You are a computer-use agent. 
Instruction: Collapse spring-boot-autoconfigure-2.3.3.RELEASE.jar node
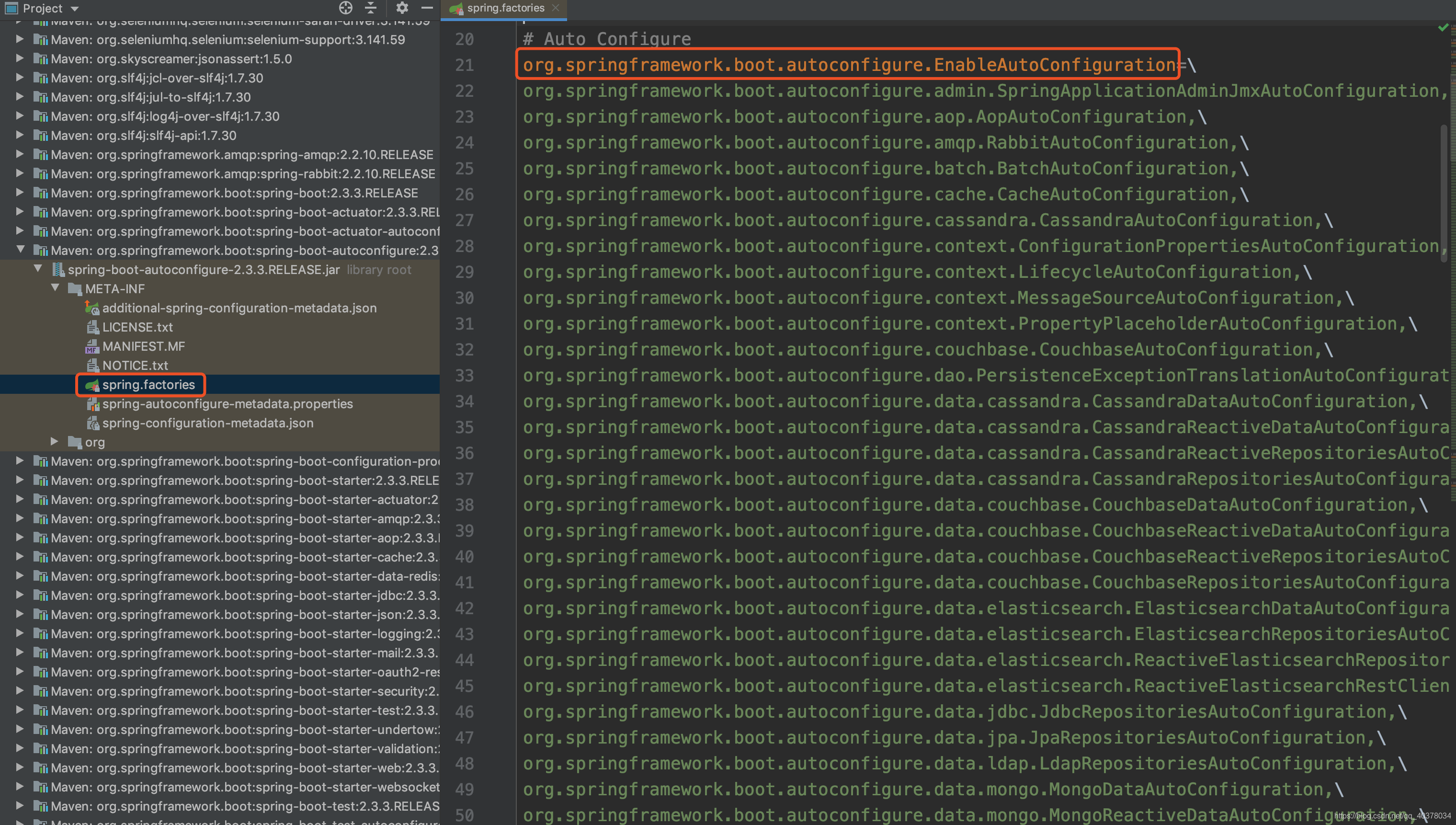point(38,269)
